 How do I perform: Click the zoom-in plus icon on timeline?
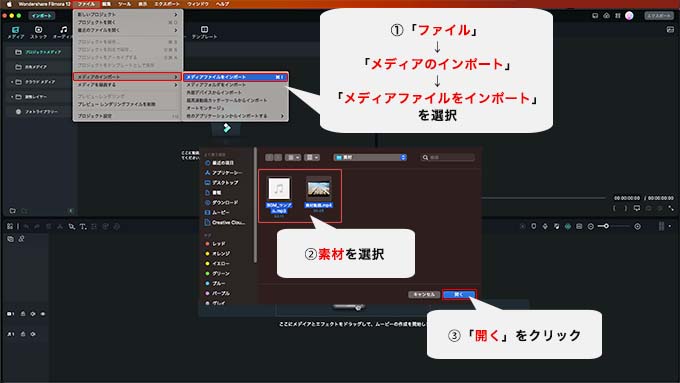coord(638,226)
